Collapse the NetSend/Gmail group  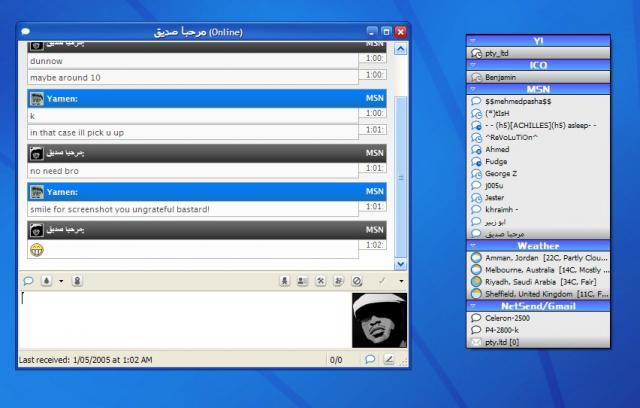pos(473,306)
